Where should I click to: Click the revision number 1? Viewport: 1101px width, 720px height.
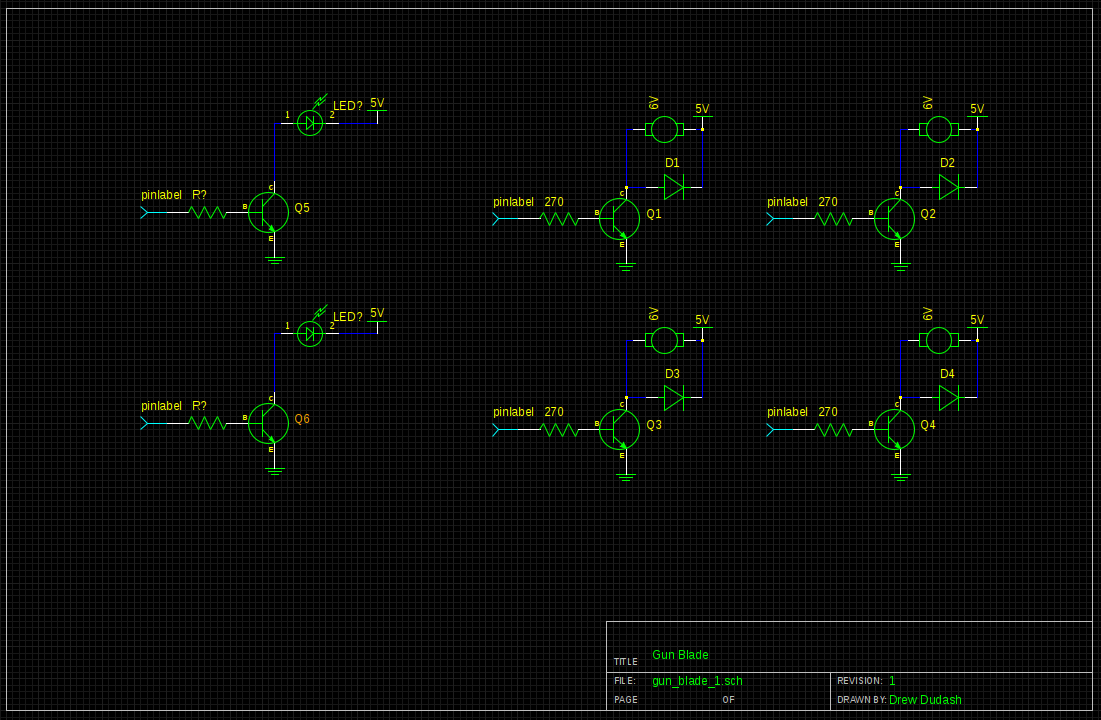click(892, 681)
